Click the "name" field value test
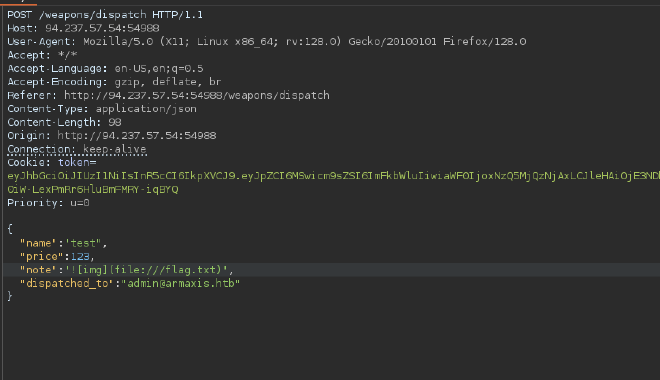The image size is (660, 380). [83, 243]
